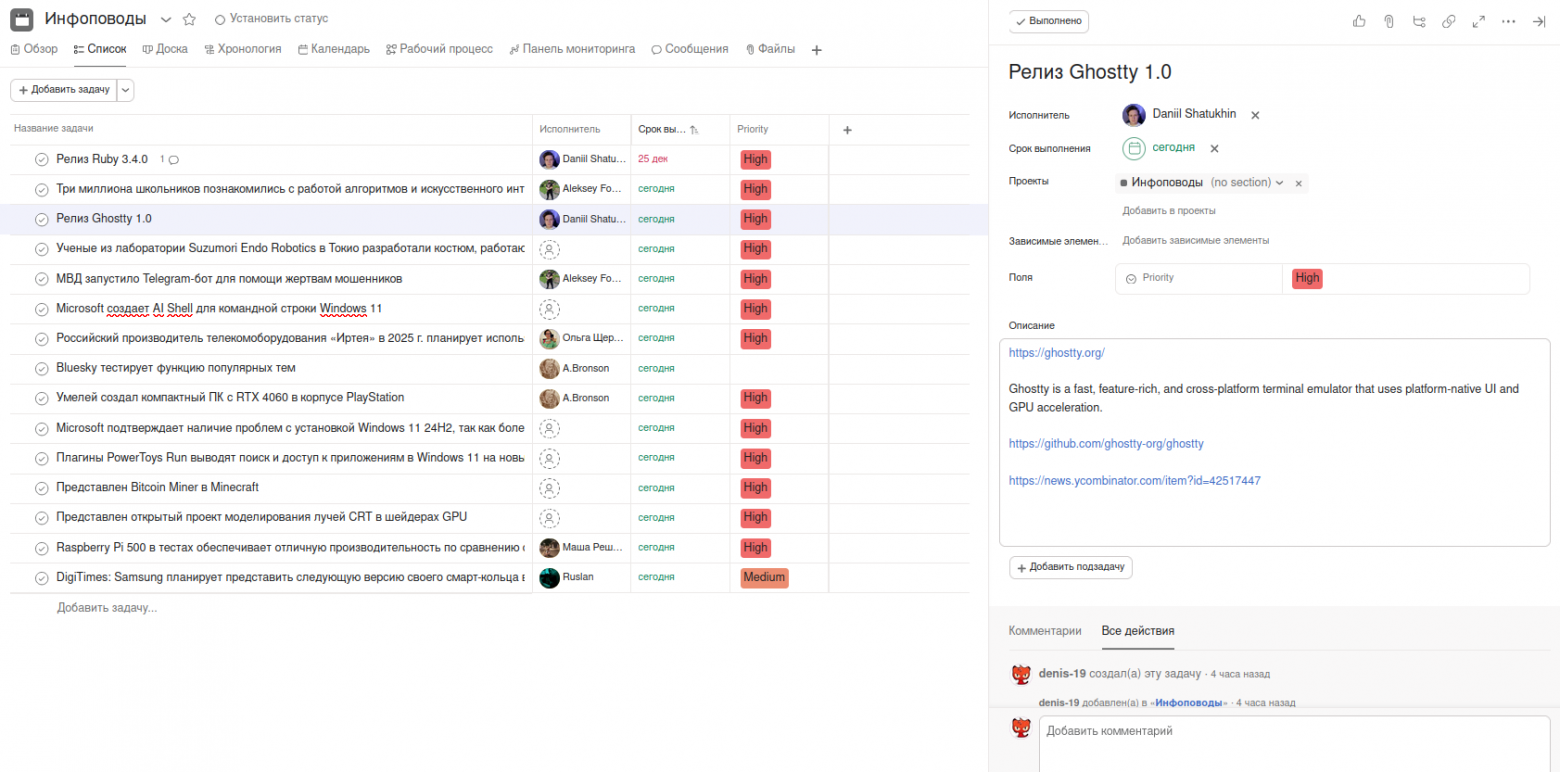This screenshot has height=772, width=1560.
Task: Click the subtask branch icon
Action: coord(1418,21)
